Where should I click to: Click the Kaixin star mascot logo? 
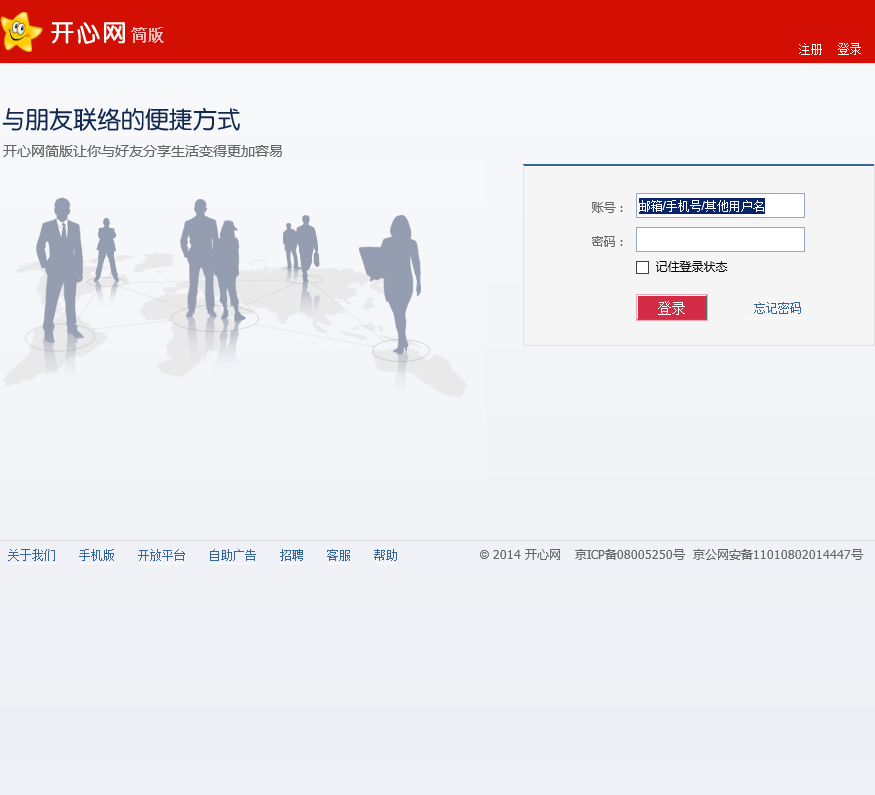tap(21, 32)
